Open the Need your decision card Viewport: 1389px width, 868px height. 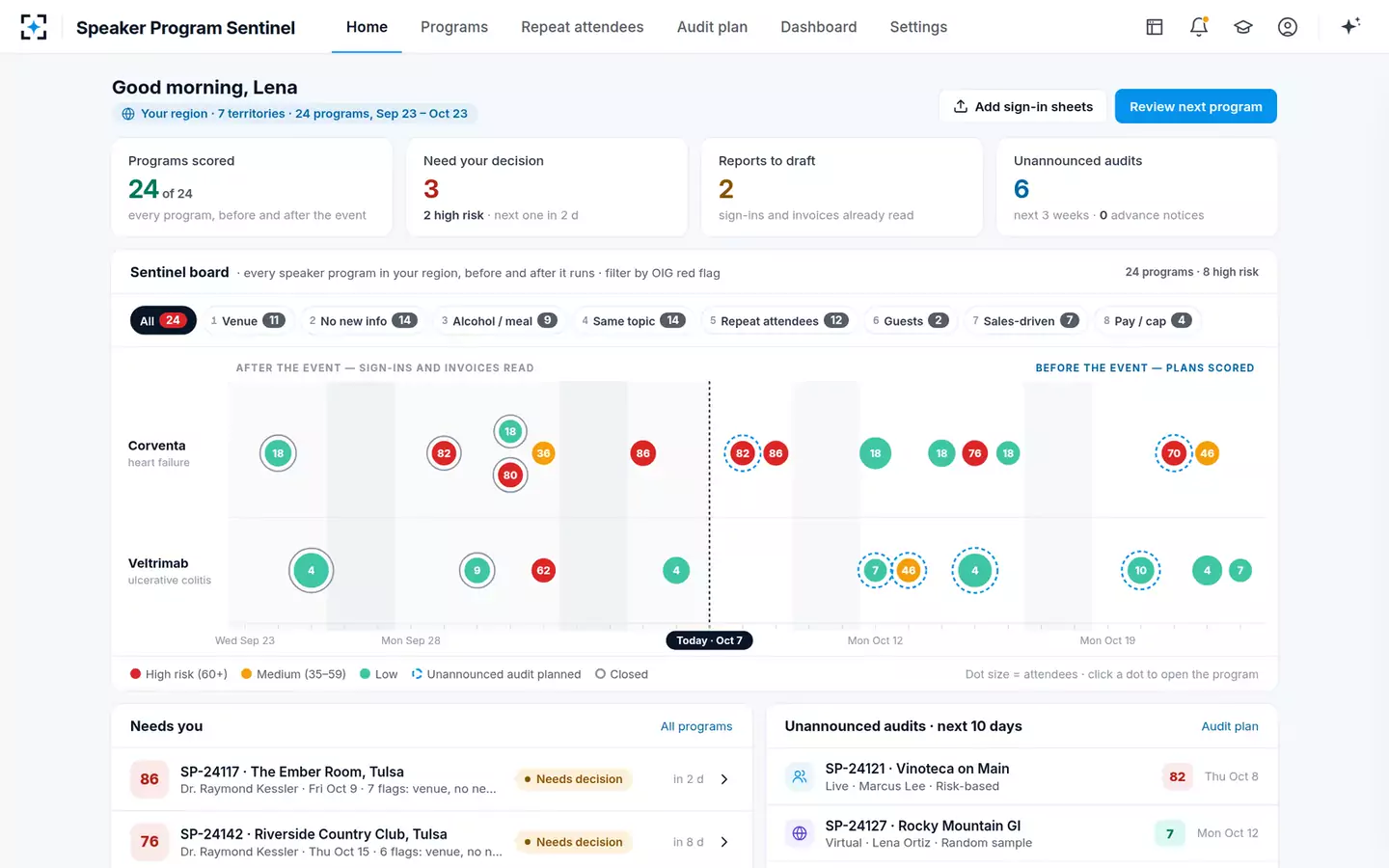click(x=547, y=187)
